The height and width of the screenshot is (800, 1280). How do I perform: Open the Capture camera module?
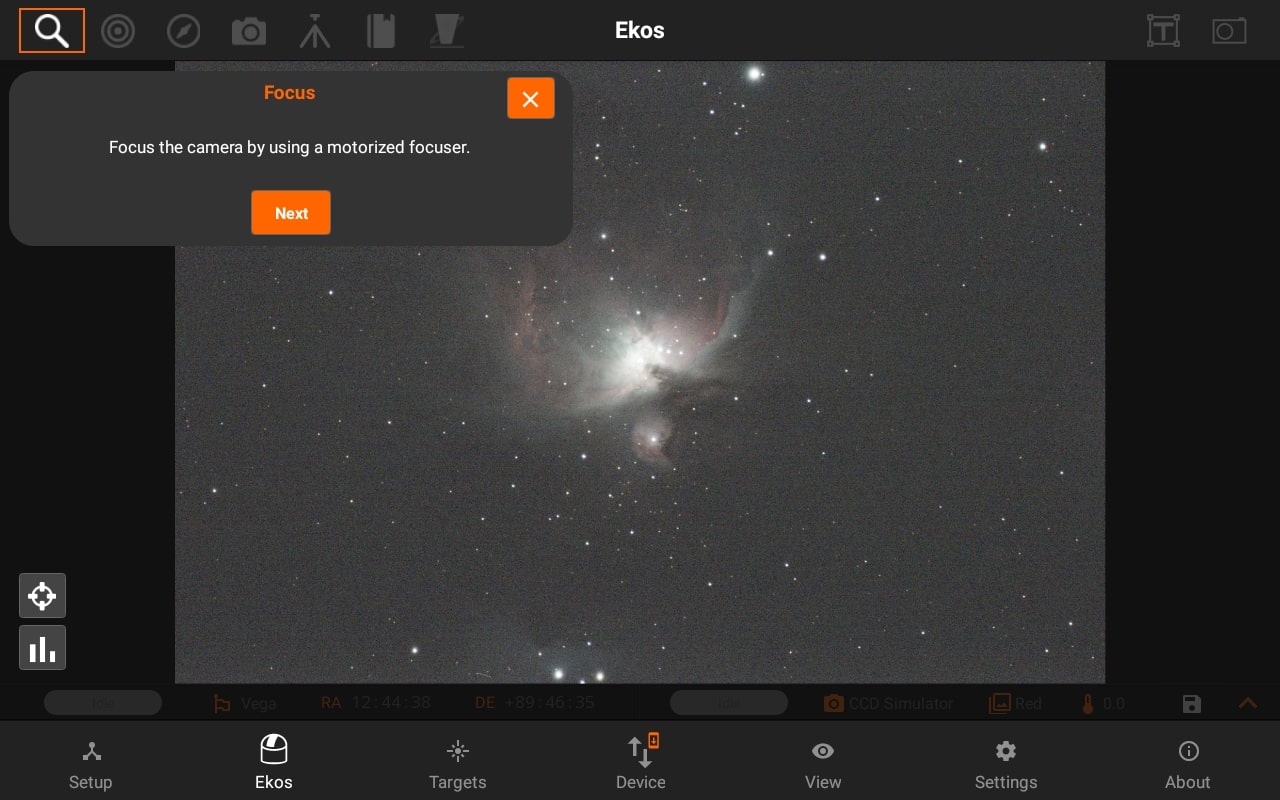(x=249, y=31)
